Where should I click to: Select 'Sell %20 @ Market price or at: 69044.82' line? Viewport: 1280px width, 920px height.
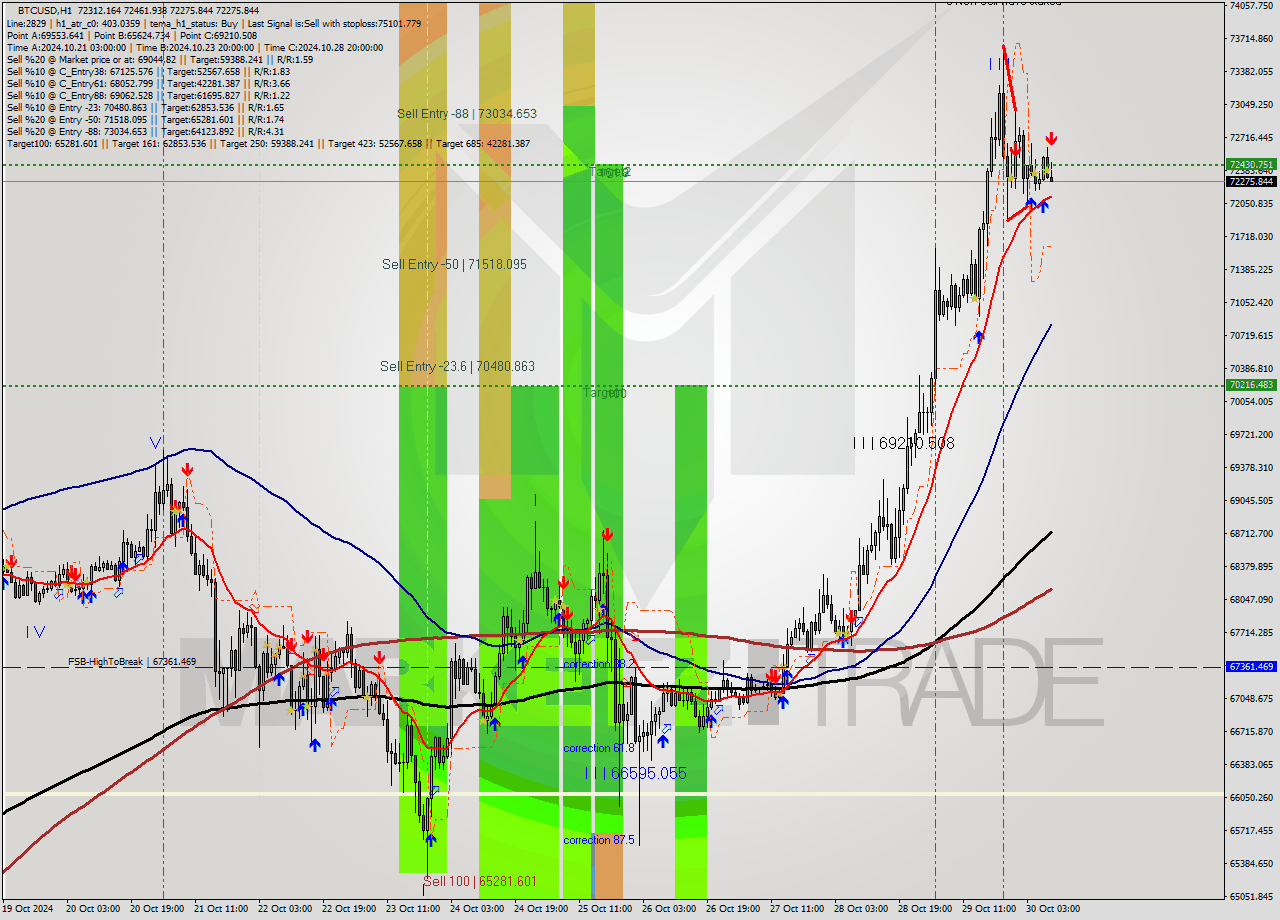160,59
